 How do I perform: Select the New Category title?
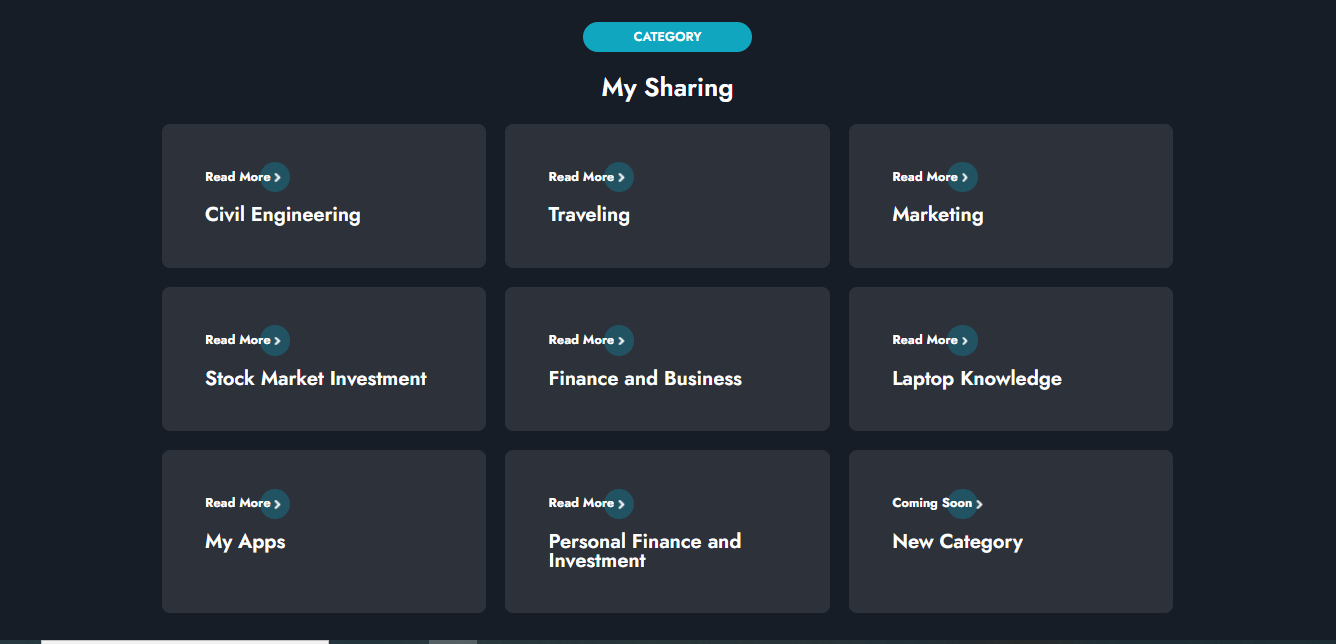[957, 542]
